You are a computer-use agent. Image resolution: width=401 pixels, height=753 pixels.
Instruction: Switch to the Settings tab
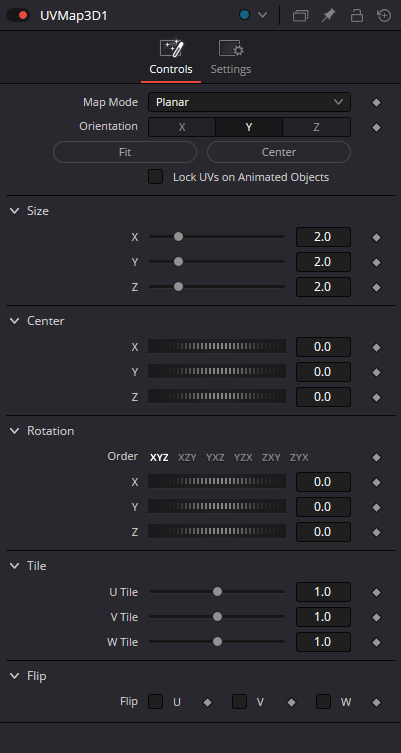coord(231,58)
